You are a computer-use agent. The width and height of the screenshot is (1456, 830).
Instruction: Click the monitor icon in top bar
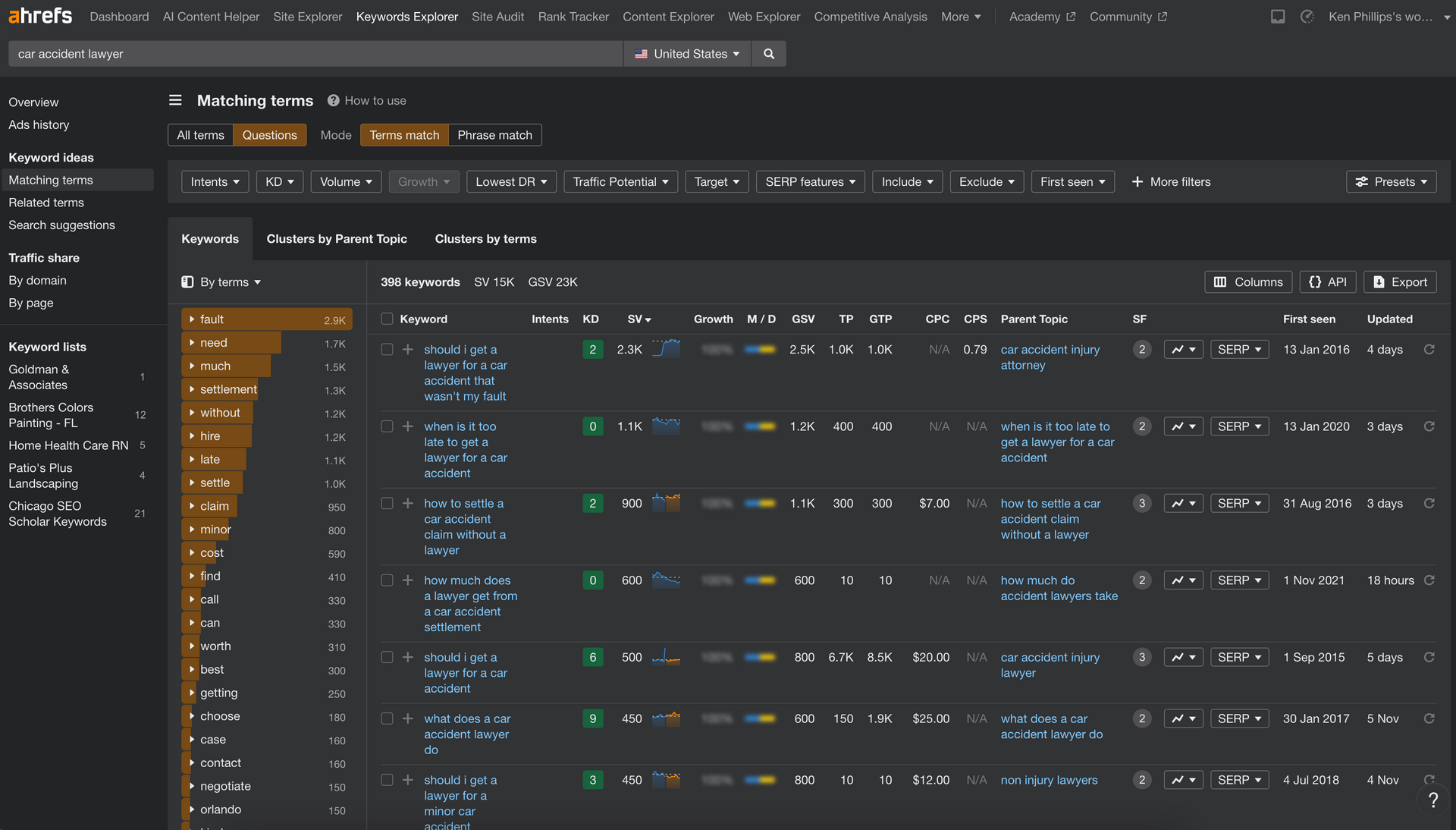tap(1278, 16)
